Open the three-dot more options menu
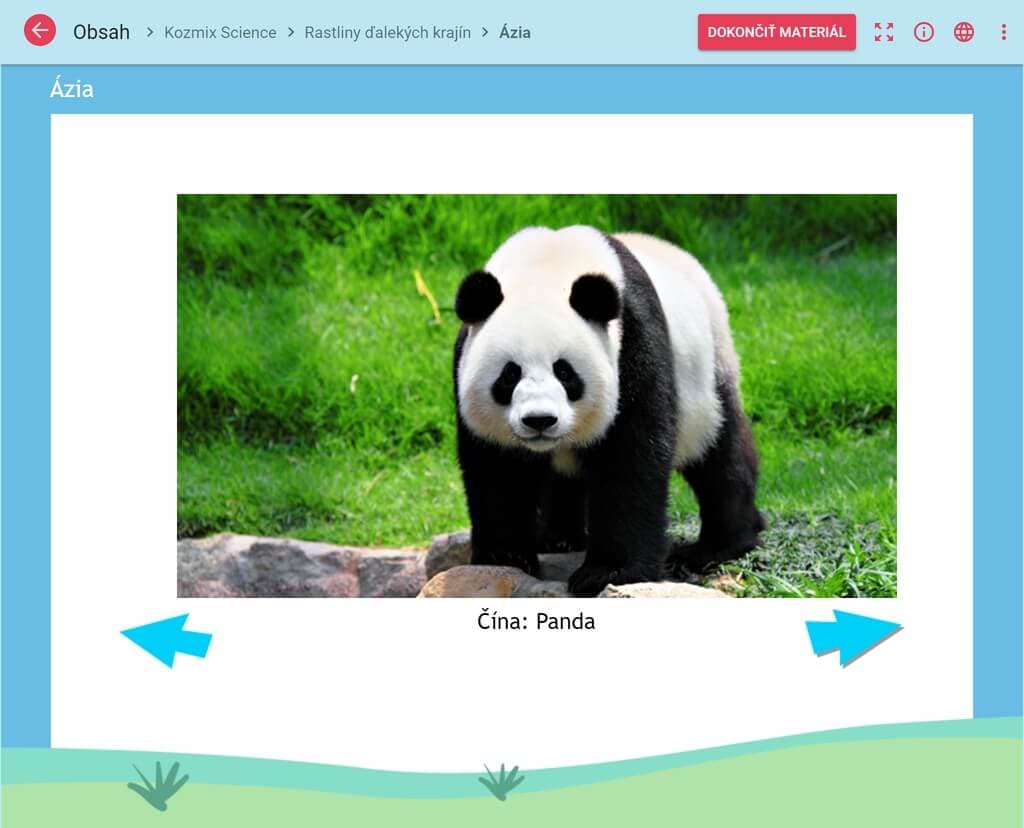Screen dimensions: 1024x828 coord(1004,32)
